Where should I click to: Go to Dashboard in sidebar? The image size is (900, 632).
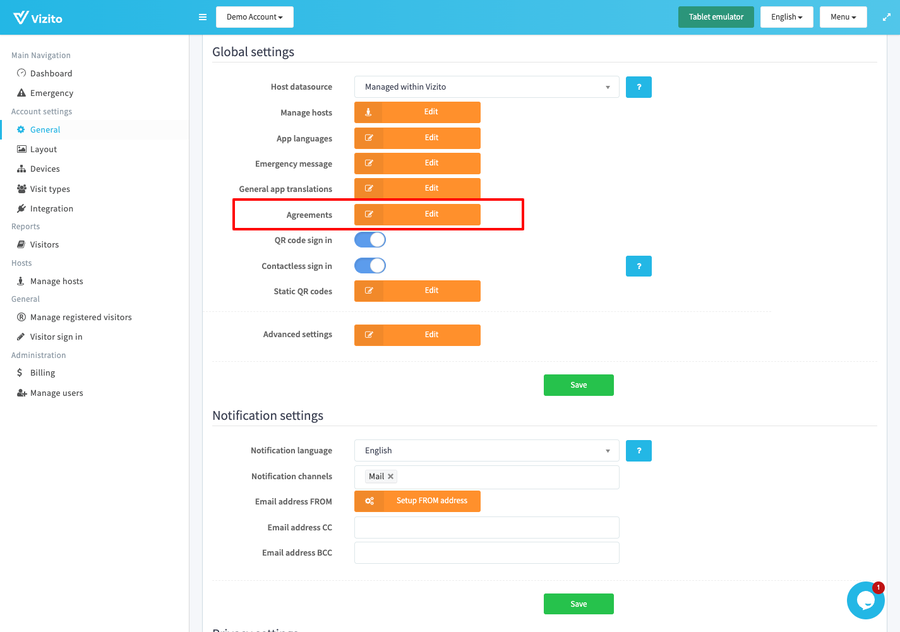pos(50,74)
